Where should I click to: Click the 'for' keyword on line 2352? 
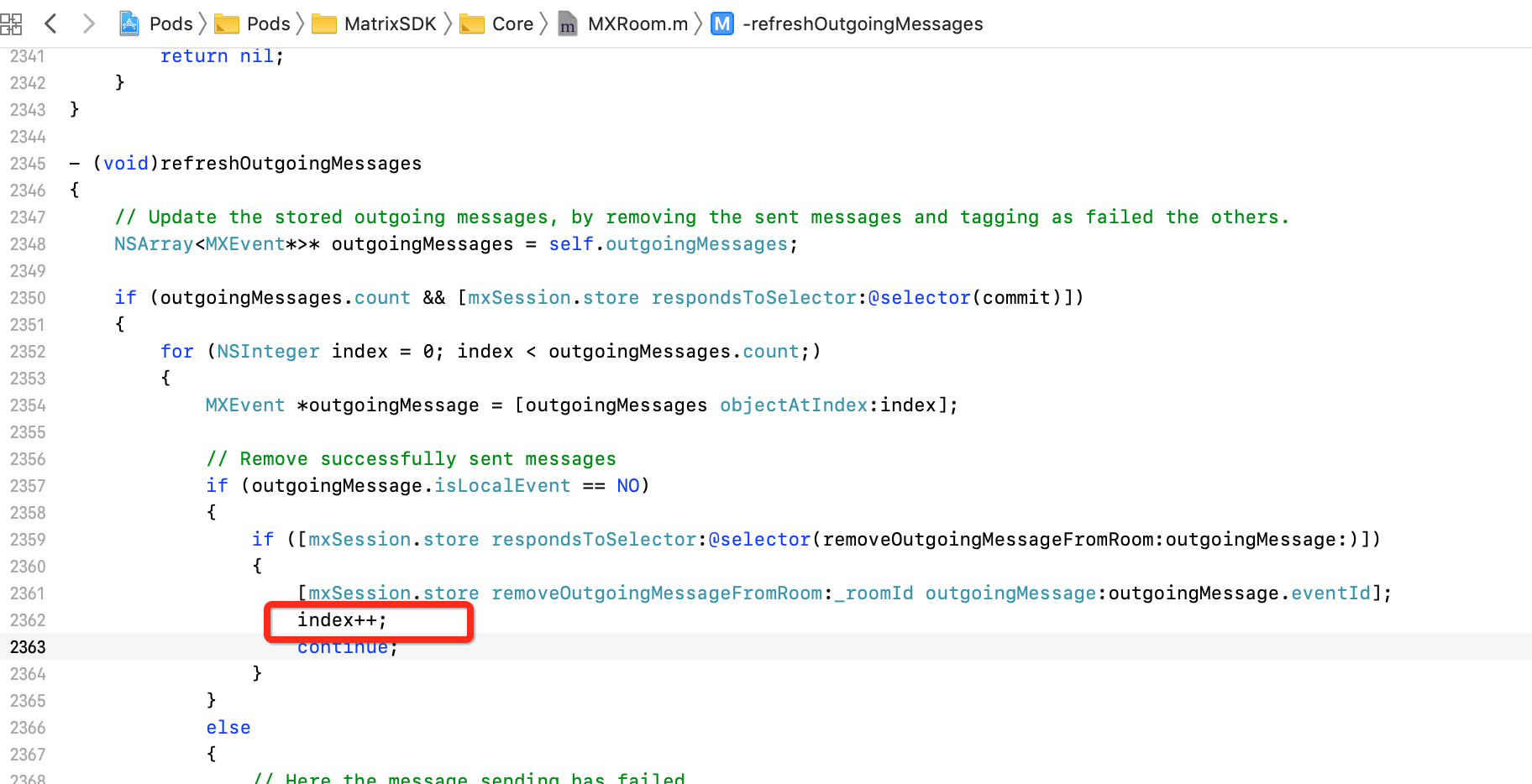[177, 352]
